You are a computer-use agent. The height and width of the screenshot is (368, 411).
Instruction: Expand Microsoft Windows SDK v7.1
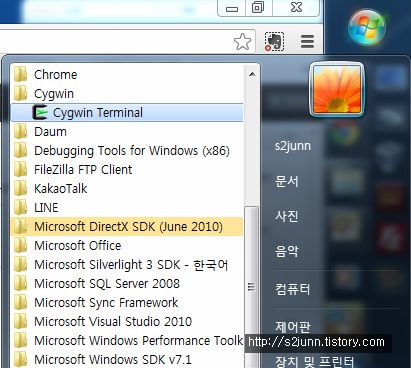coord(127,359)
